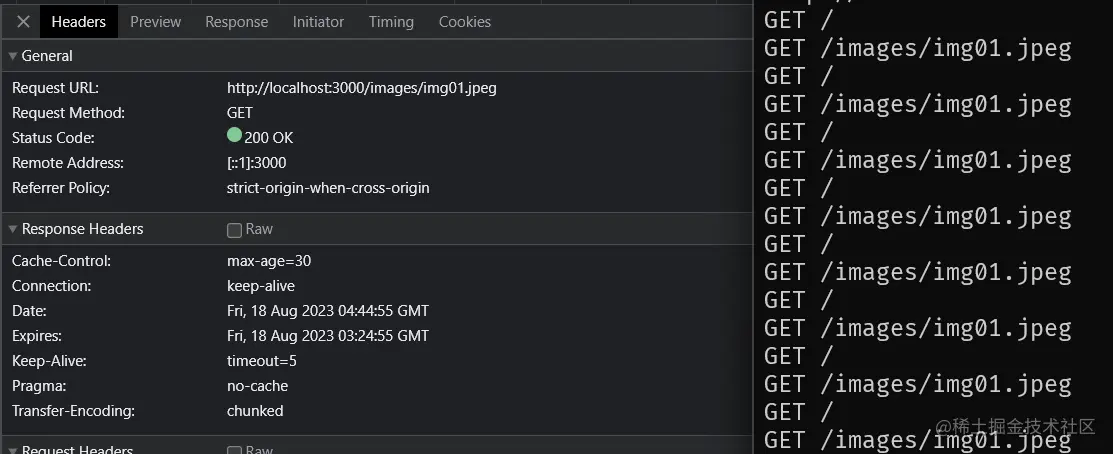Open the Response tab
The height and width of the screenshot is (454, 1113).
(236, 21)
